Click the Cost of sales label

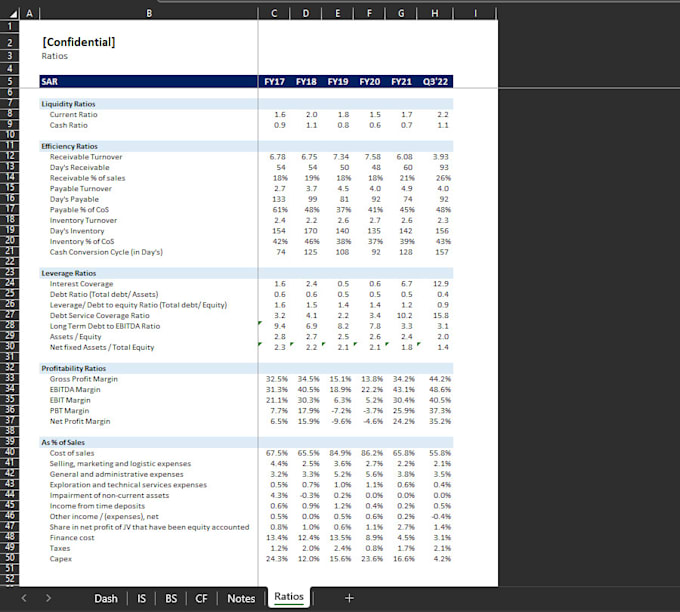point(72,453)
